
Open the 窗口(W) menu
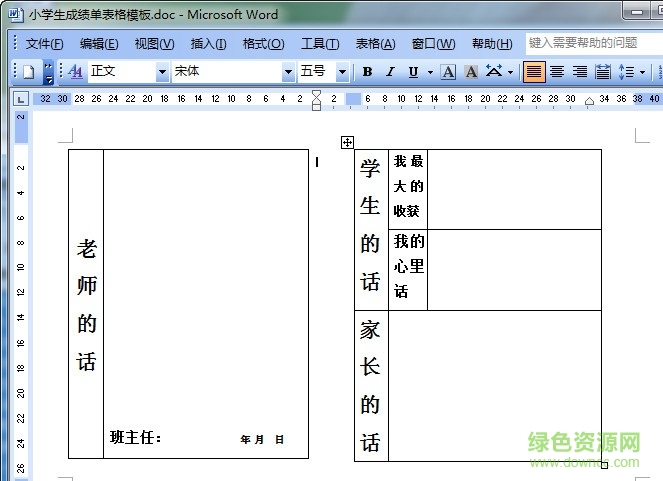433,44
